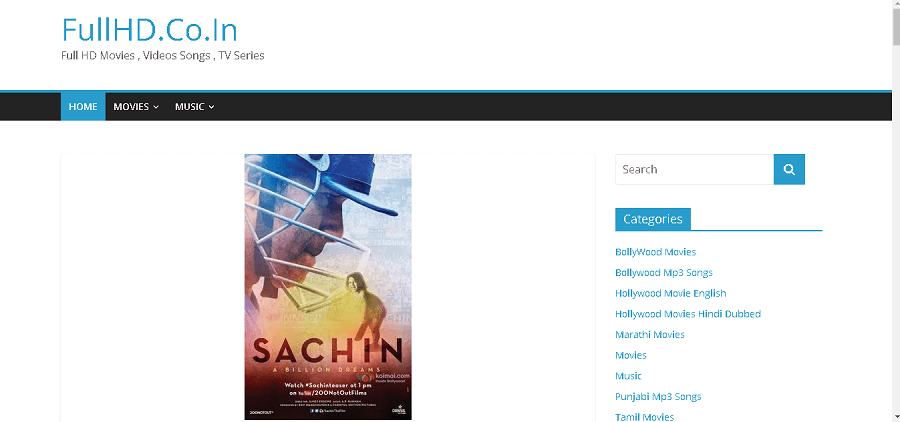The image size is (900, 422).
Task: Open the Marathi Movies category
Action: 650,335
